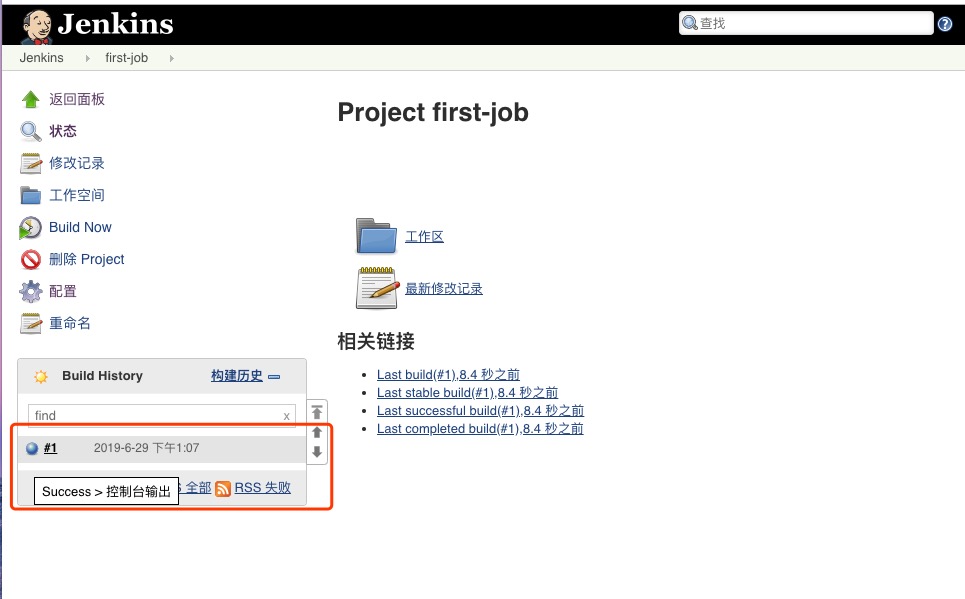Open 返回面板 in the sidebar
The width and height of the screenshot is (965, 599).
77,99
